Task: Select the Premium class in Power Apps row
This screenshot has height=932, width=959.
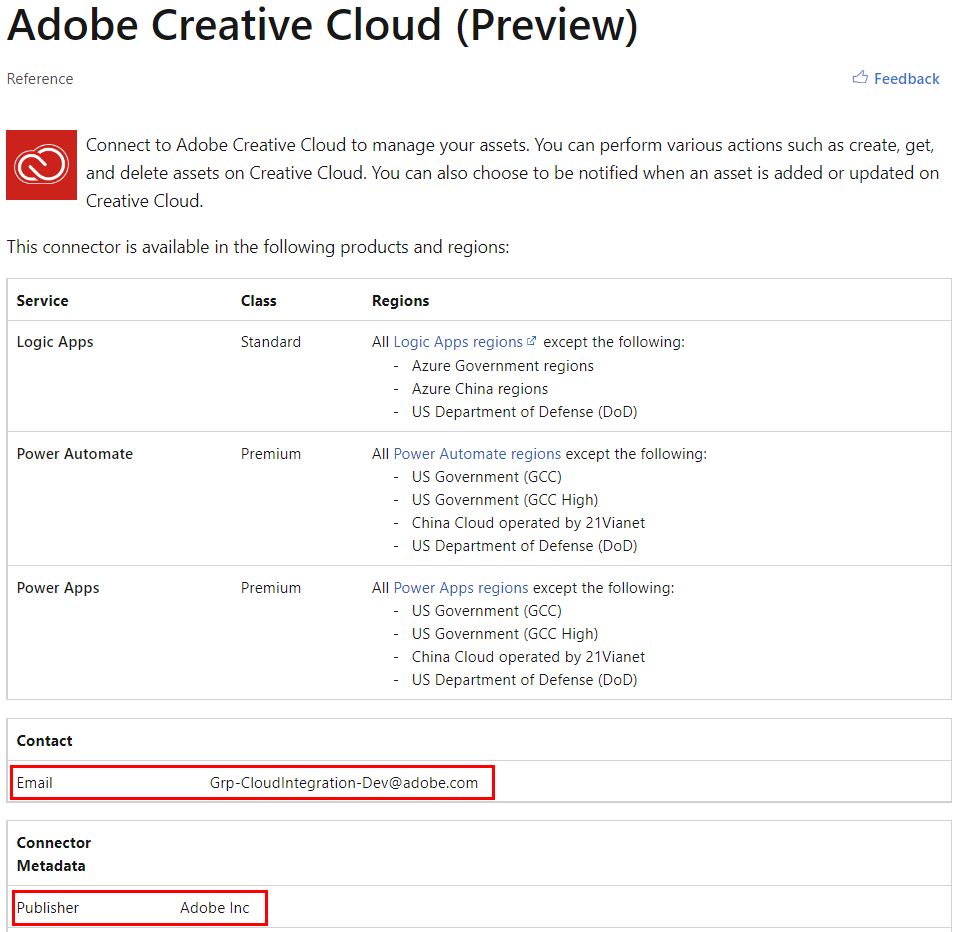Action: click(x=270, y=588)
